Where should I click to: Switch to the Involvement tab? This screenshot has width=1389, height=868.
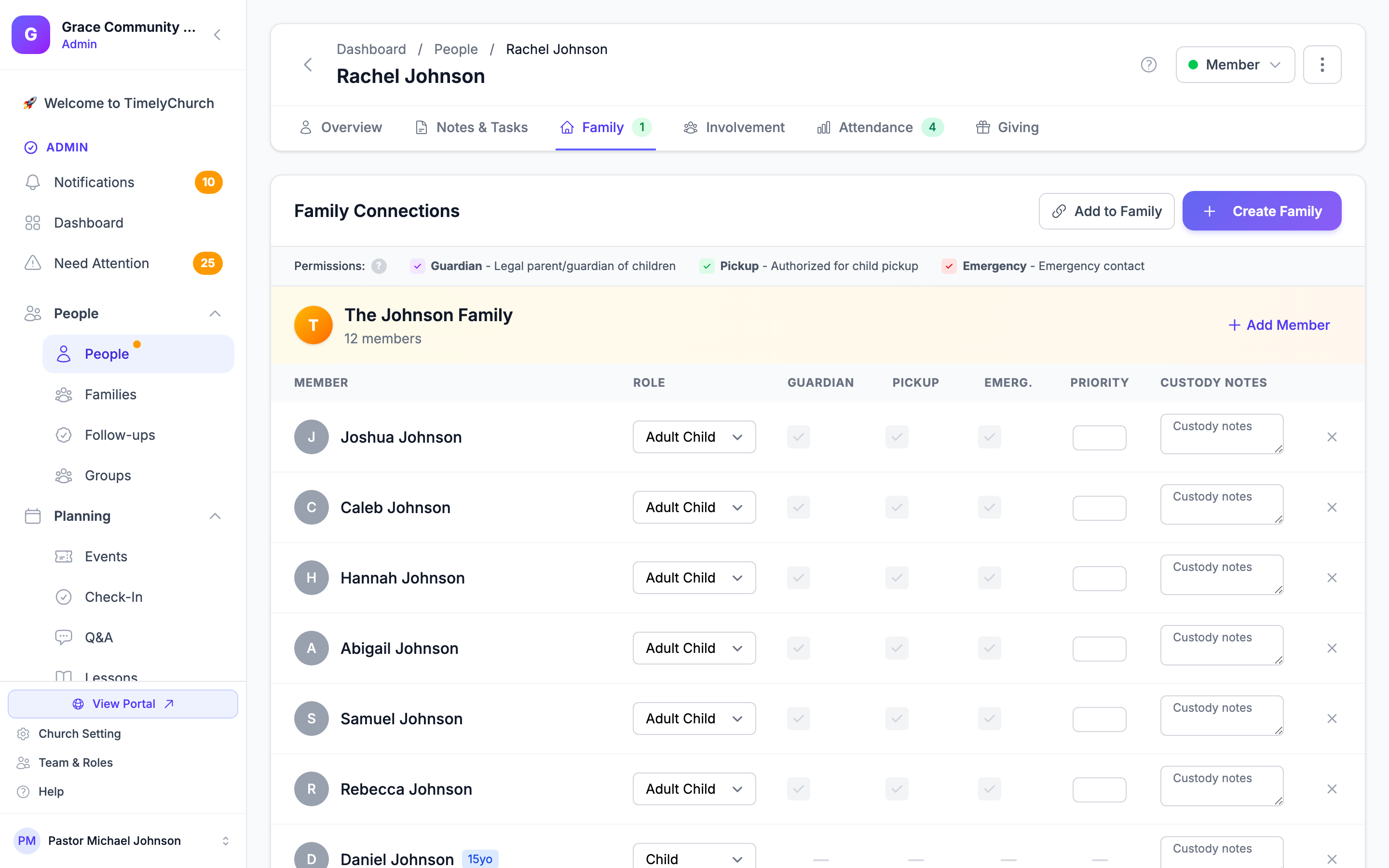(x=734, y=127)
